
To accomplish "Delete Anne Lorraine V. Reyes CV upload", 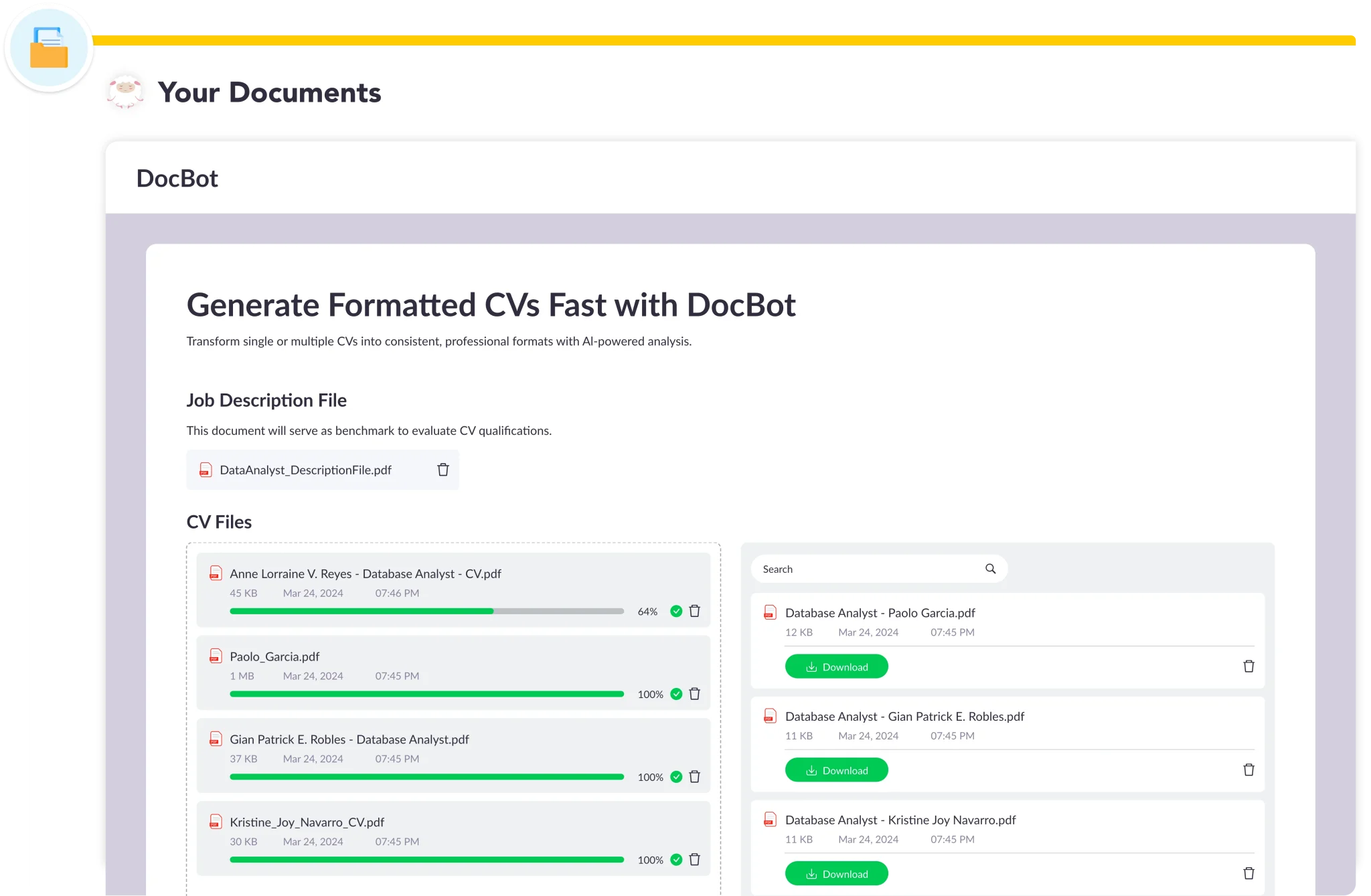I will pyautogui.click(x=694, y=611).
